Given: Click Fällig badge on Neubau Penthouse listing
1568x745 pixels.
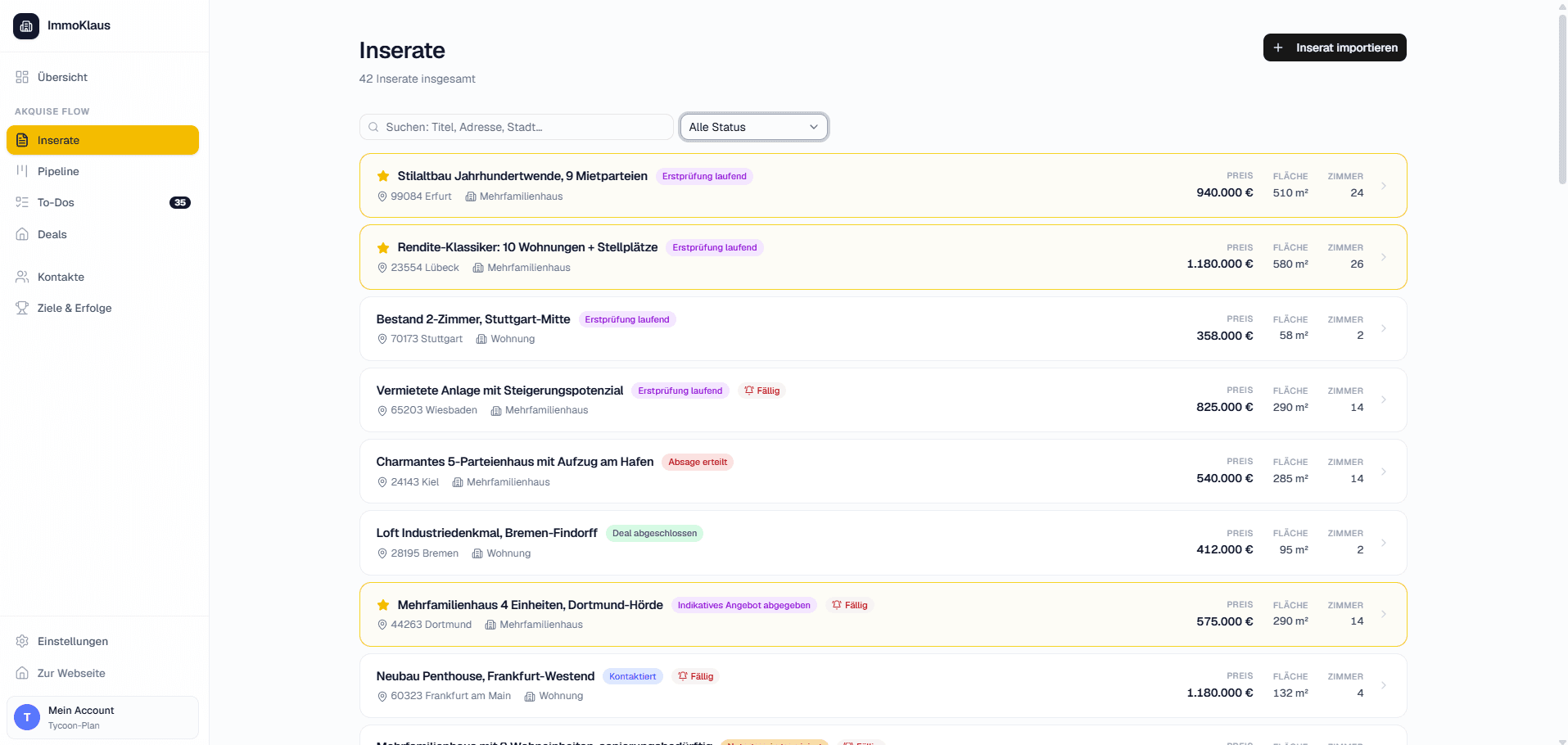Looking at the screenshot, I should 696,676.
